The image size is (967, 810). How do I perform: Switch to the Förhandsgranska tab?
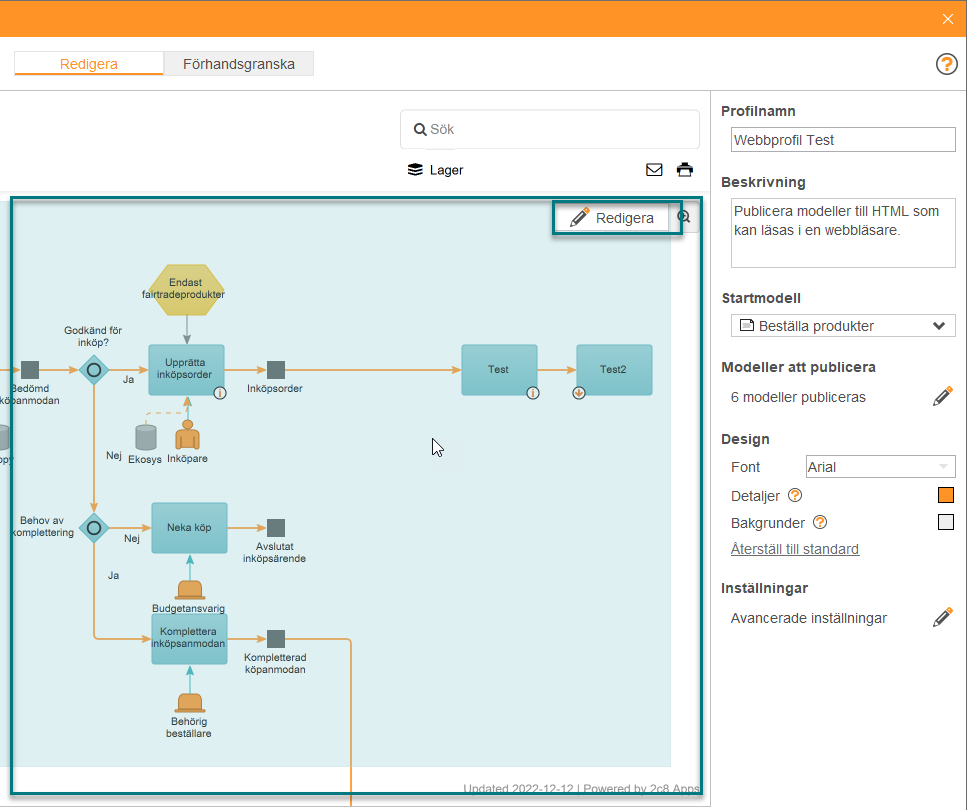coord(239,64)
